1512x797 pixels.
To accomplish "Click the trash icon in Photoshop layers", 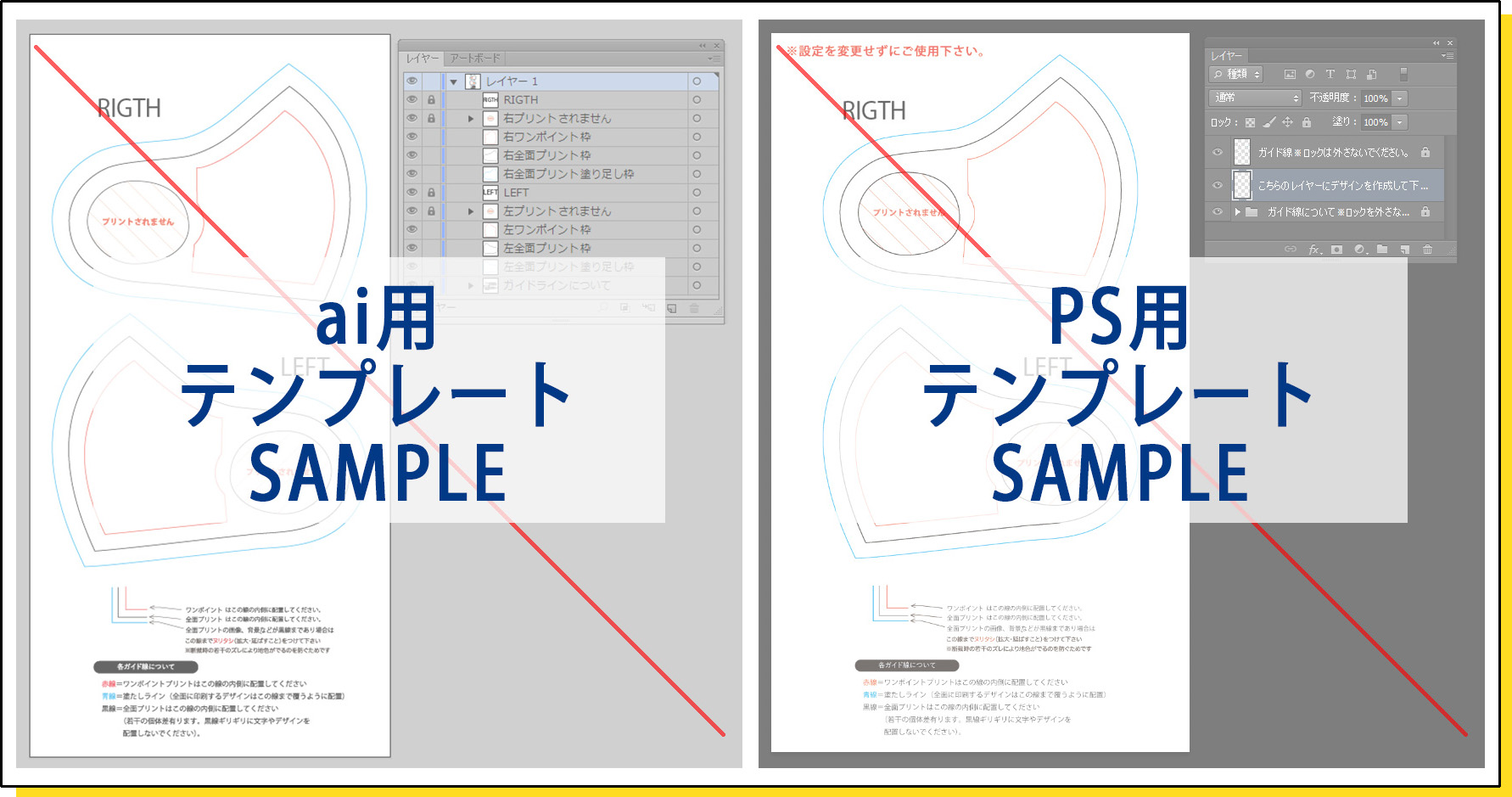I will [x=1428, y=250].
